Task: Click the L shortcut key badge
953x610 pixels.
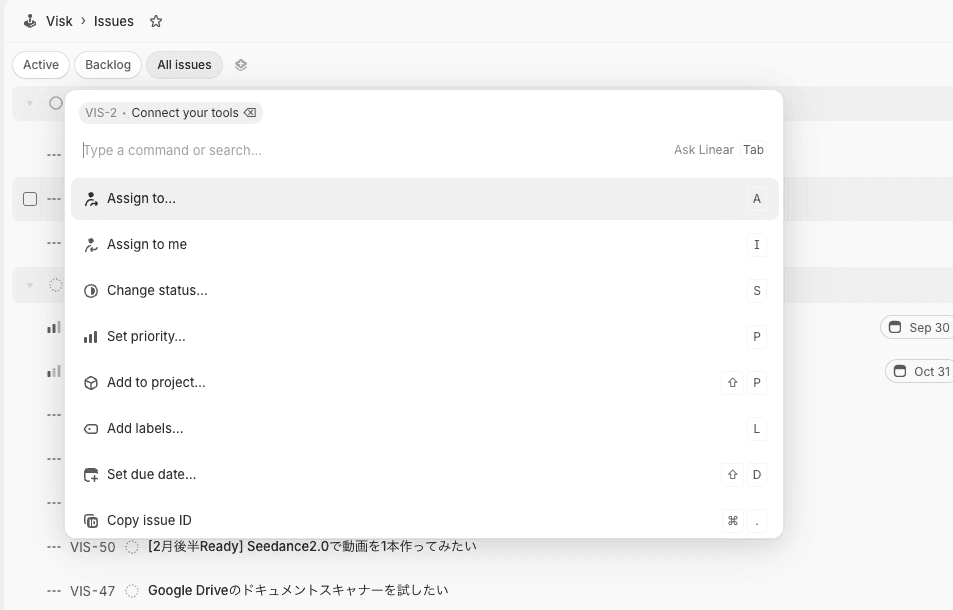Action: click(x=757, y=429)
